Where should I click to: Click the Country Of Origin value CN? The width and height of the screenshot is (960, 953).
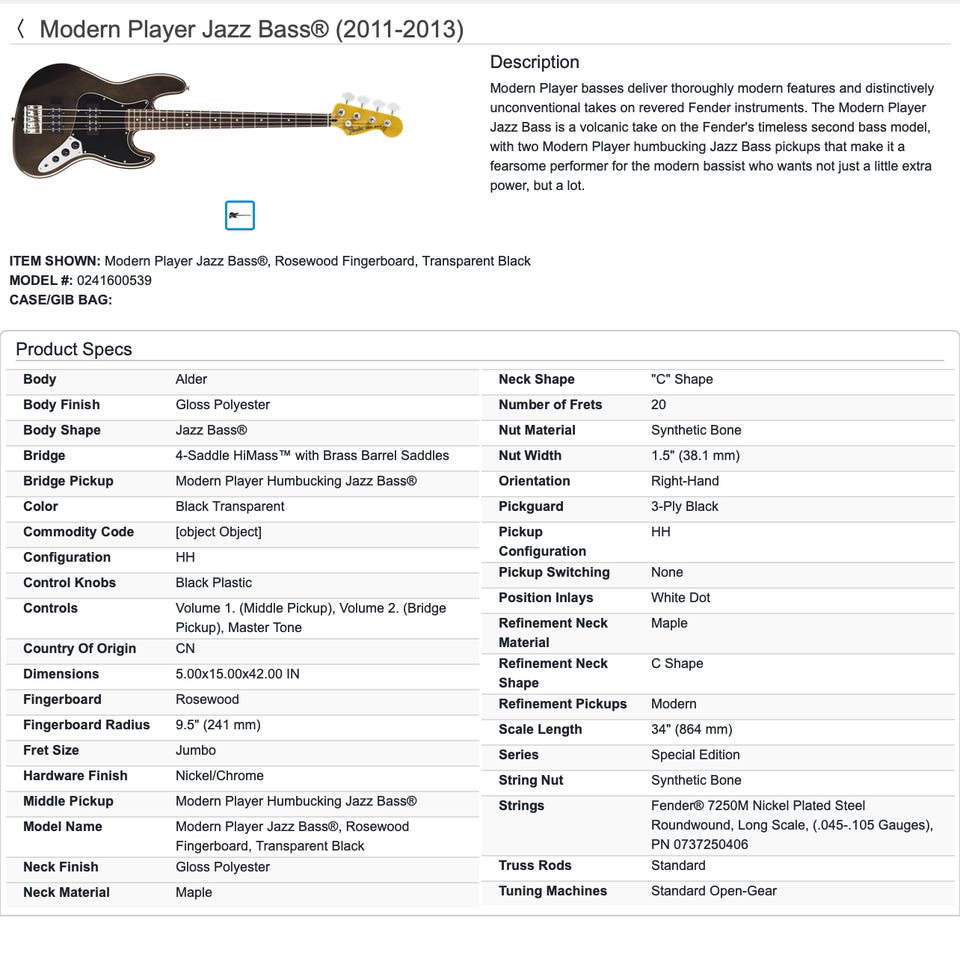point(185,648)
